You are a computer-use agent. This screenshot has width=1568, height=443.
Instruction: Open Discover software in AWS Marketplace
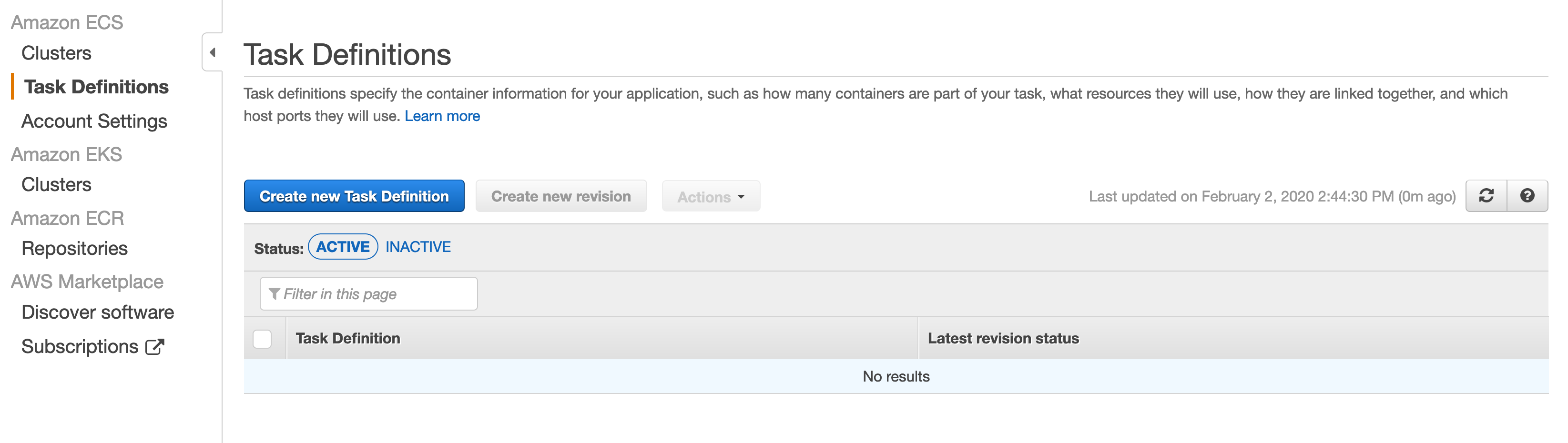[x=97, y=312]
